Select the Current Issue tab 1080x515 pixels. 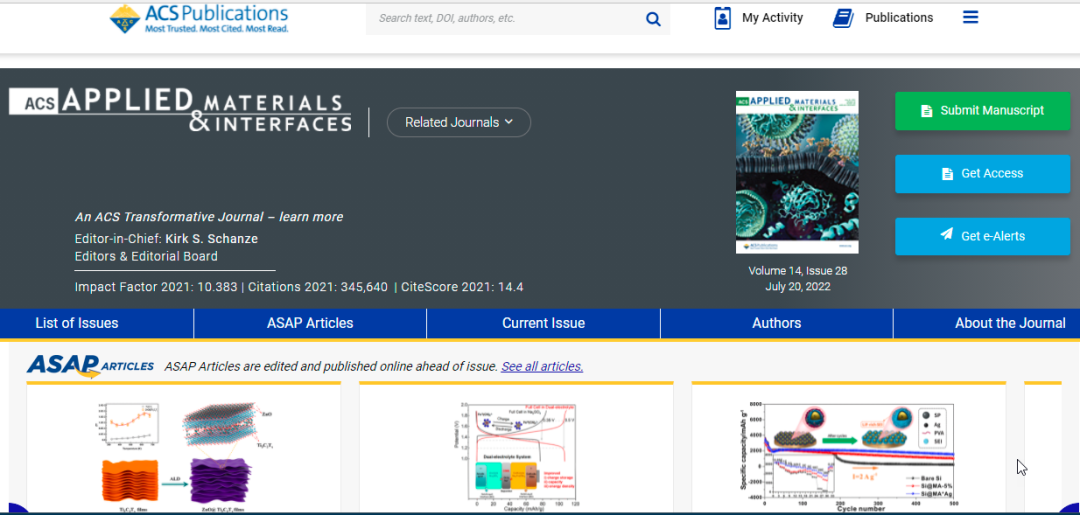(543, 323)
